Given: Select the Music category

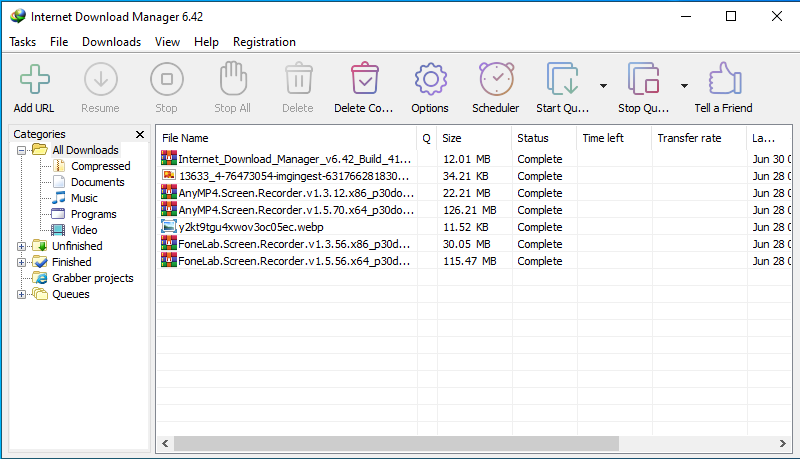Looking at the screenshot, I should click(84, 198).
